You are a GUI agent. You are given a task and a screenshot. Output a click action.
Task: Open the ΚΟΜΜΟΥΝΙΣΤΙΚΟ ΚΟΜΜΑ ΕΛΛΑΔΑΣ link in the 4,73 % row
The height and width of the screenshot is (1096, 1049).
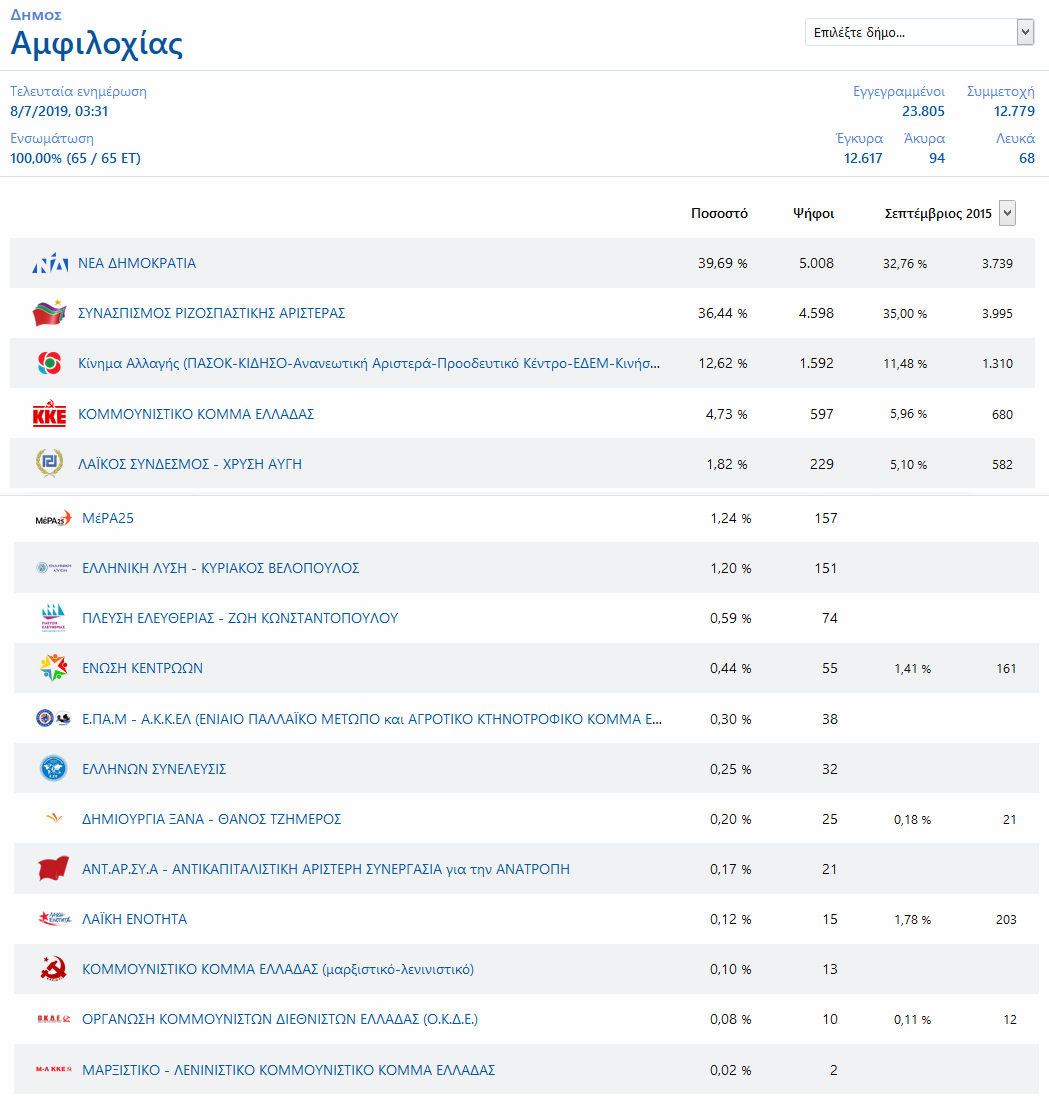tap(196, 414)
